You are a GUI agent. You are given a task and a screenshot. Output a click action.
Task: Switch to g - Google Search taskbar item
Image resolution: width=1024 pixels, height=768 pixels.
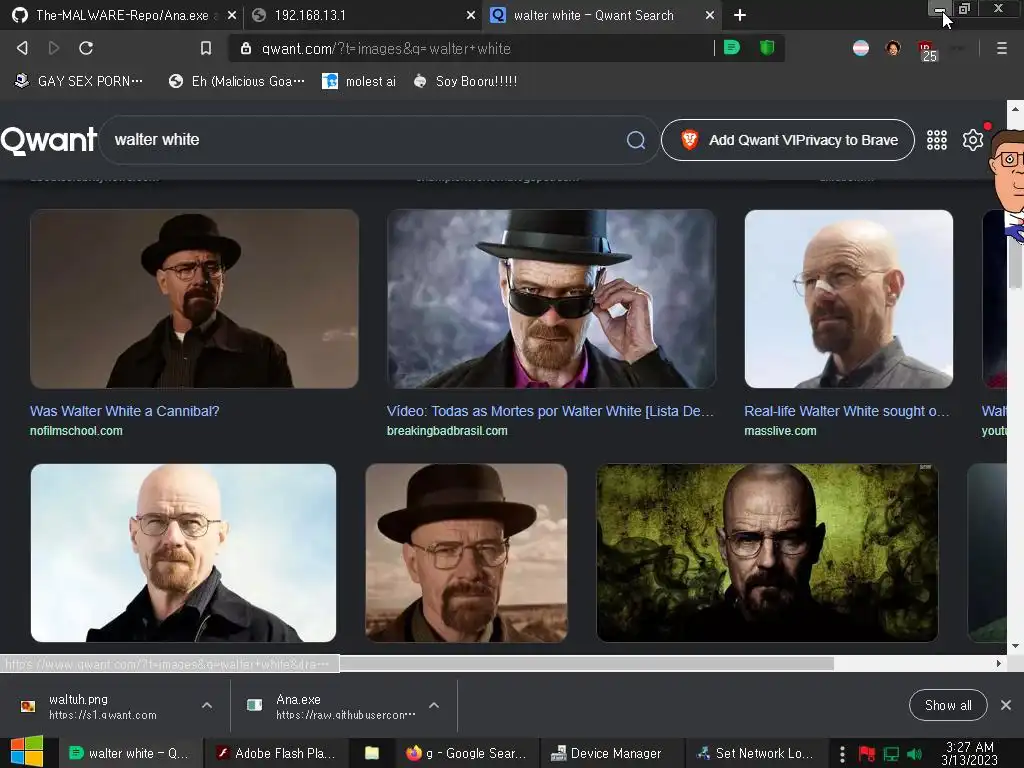pyautogui.click(x=466, y=753)
